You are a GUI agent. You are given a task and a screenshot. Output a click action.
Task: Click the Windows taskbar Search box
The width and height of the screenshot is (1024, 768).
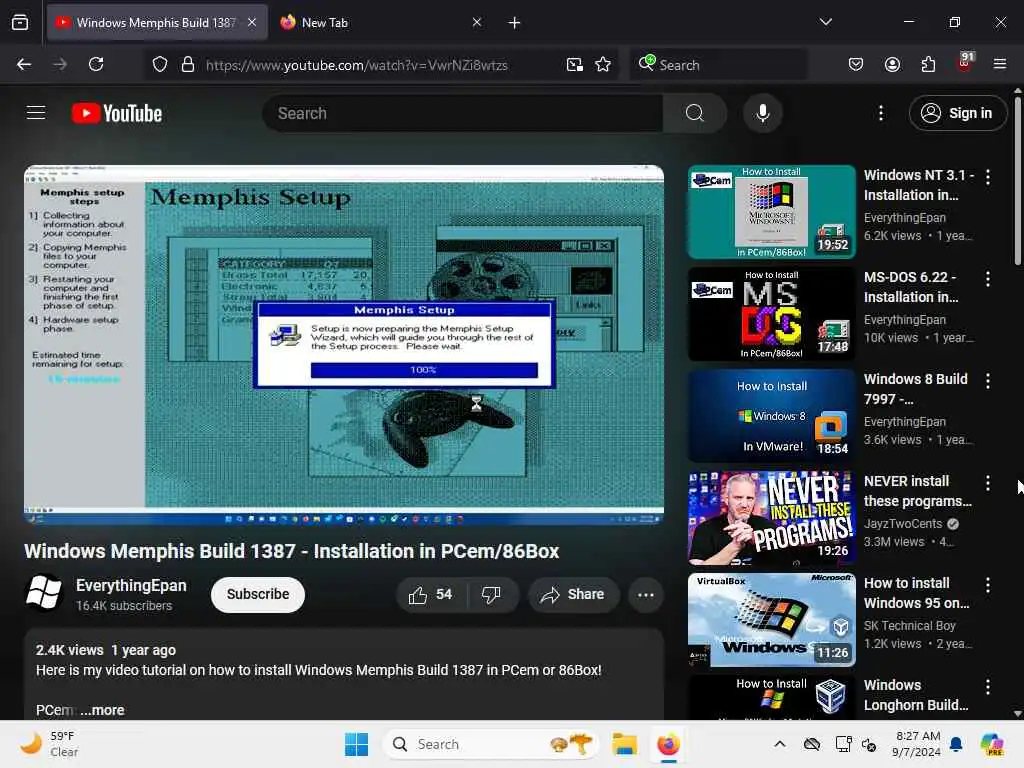coord(491,744)
